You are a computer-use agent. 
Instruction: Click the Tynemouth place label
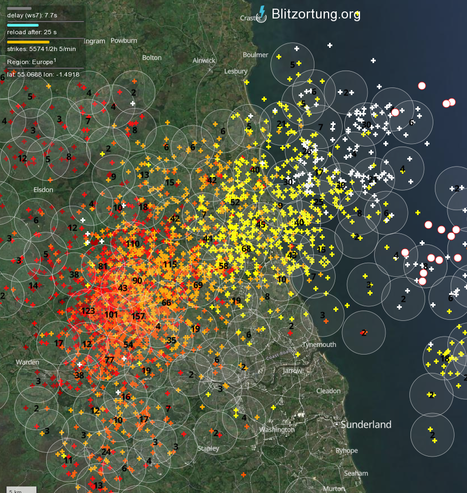(319, 345)
